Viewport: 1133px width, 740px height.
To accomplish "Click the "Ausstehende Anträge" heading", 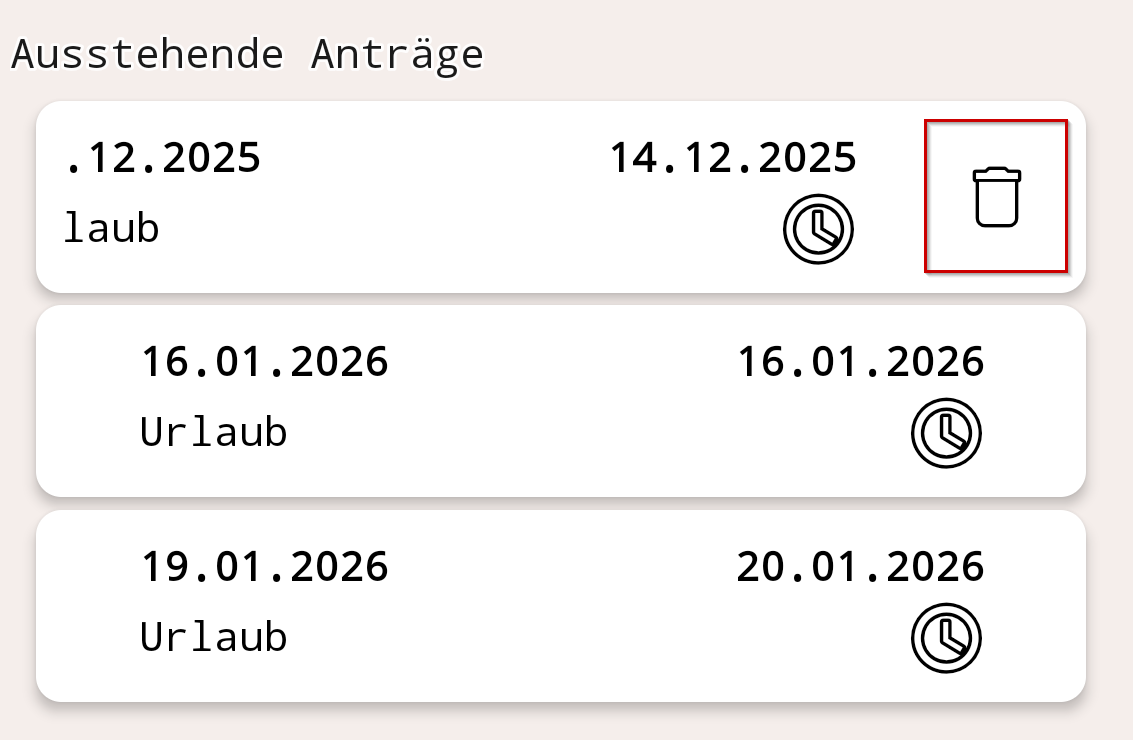I will click(247, 54).
